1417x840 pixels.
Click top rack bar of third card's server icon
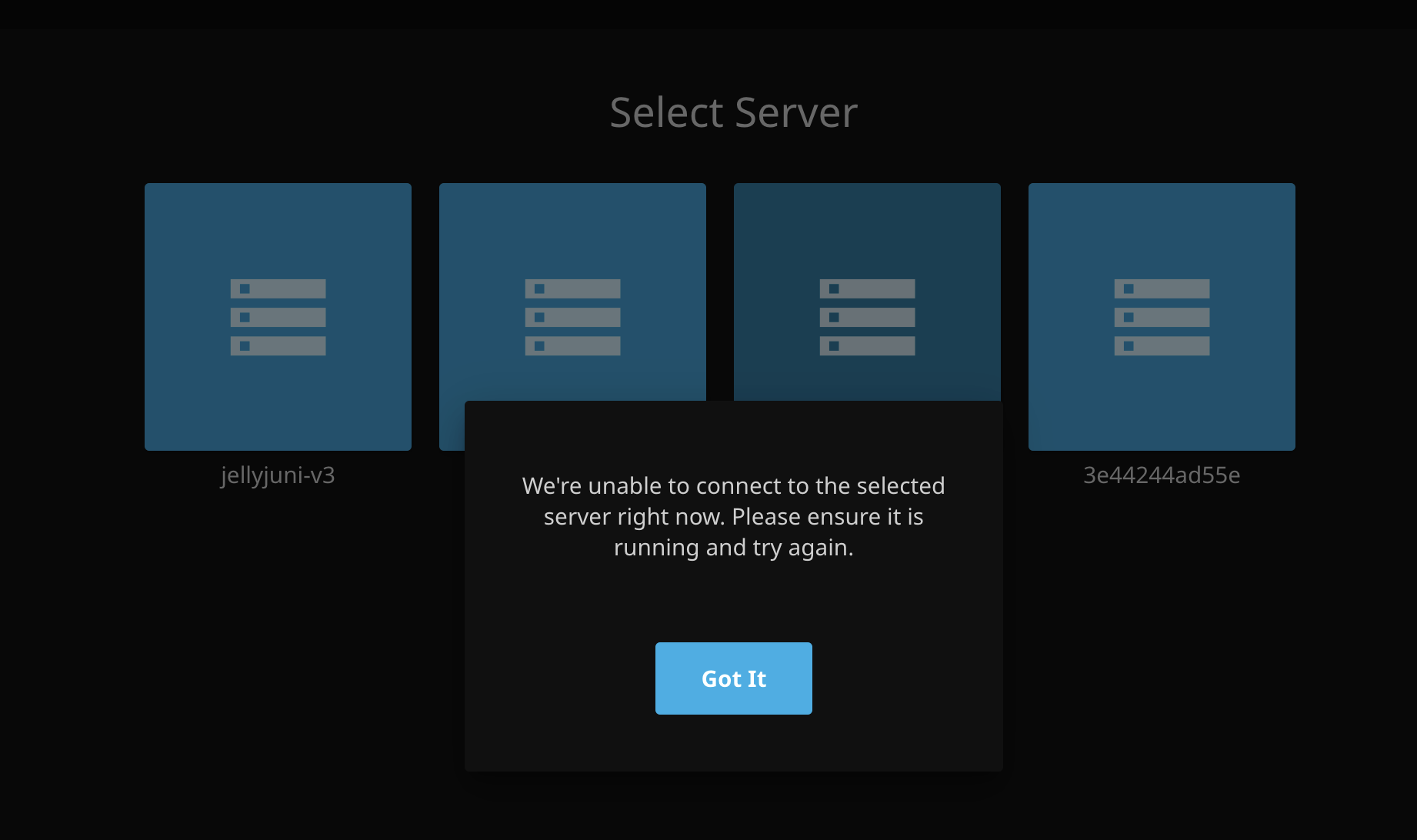click(867, 288)
